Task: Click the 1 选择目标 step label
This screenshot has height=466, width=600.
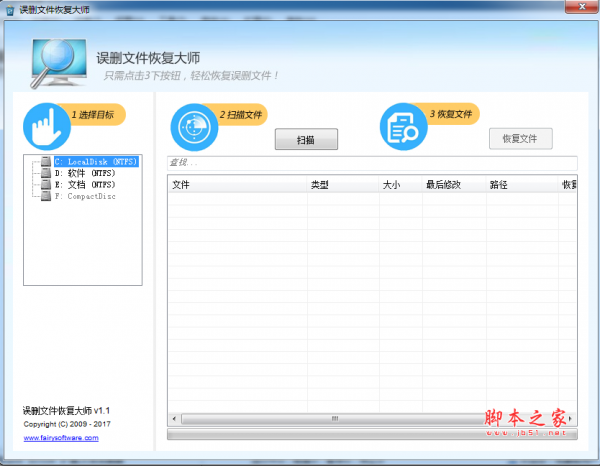Action: [x=93, y=115]
